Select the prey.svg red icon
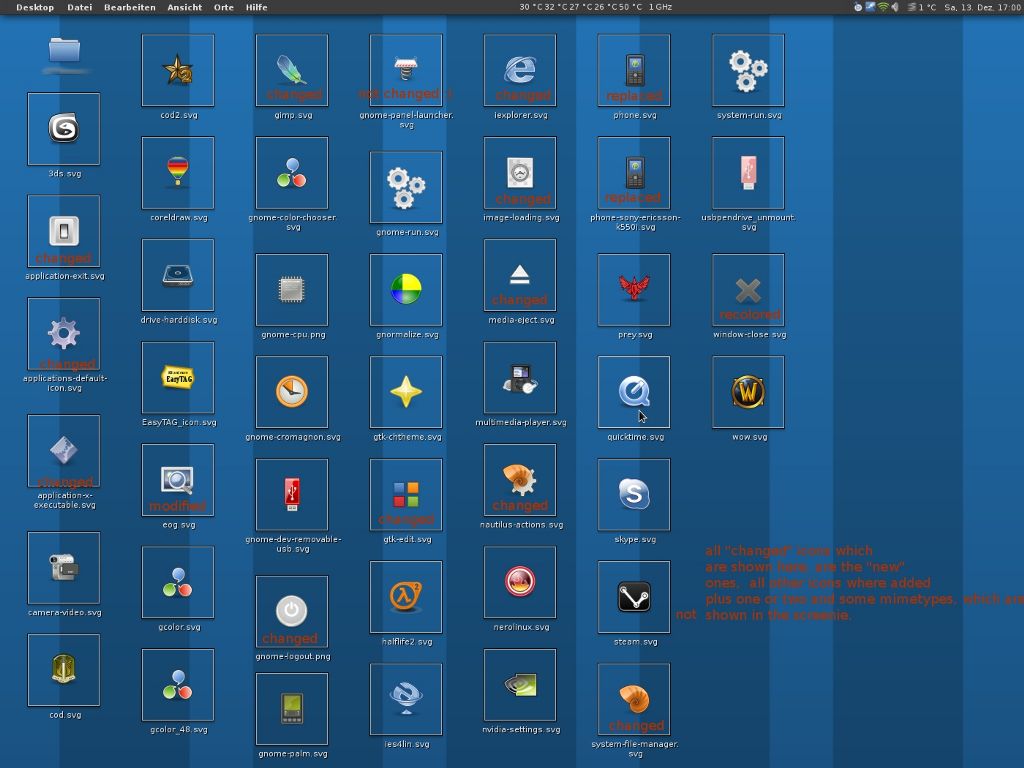Image resolution: width=1024 pixels, height=768 pixels. [x=633, y=290]
